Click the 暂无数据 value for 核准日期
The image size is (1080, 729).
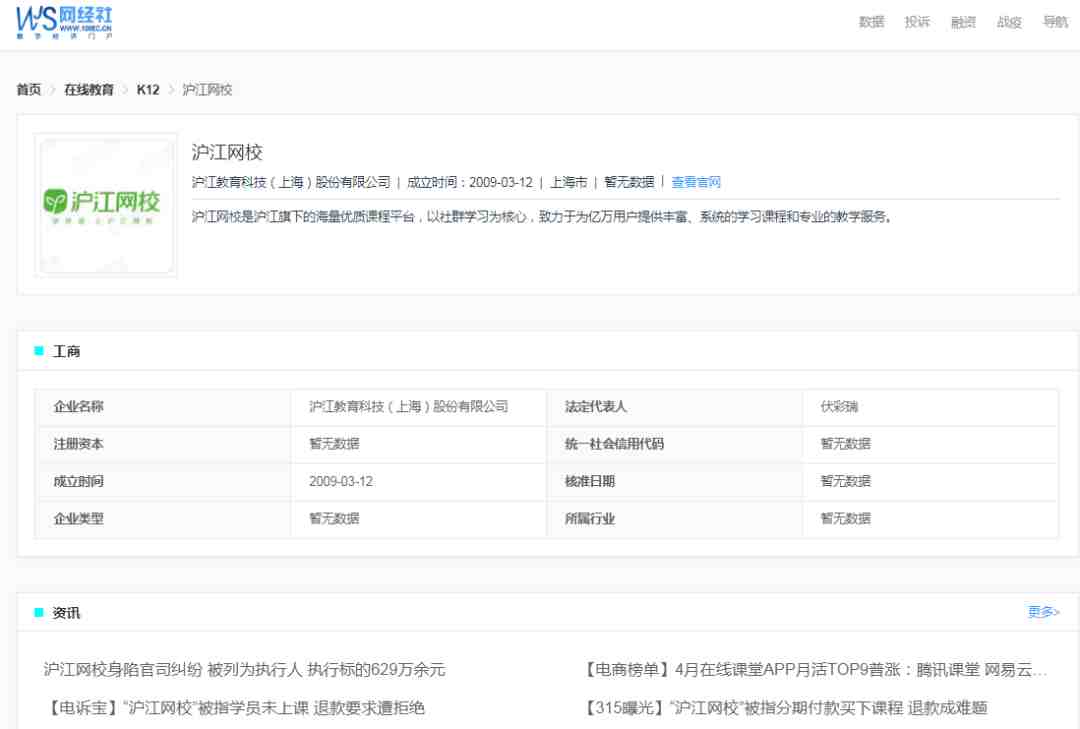(845, 481)
